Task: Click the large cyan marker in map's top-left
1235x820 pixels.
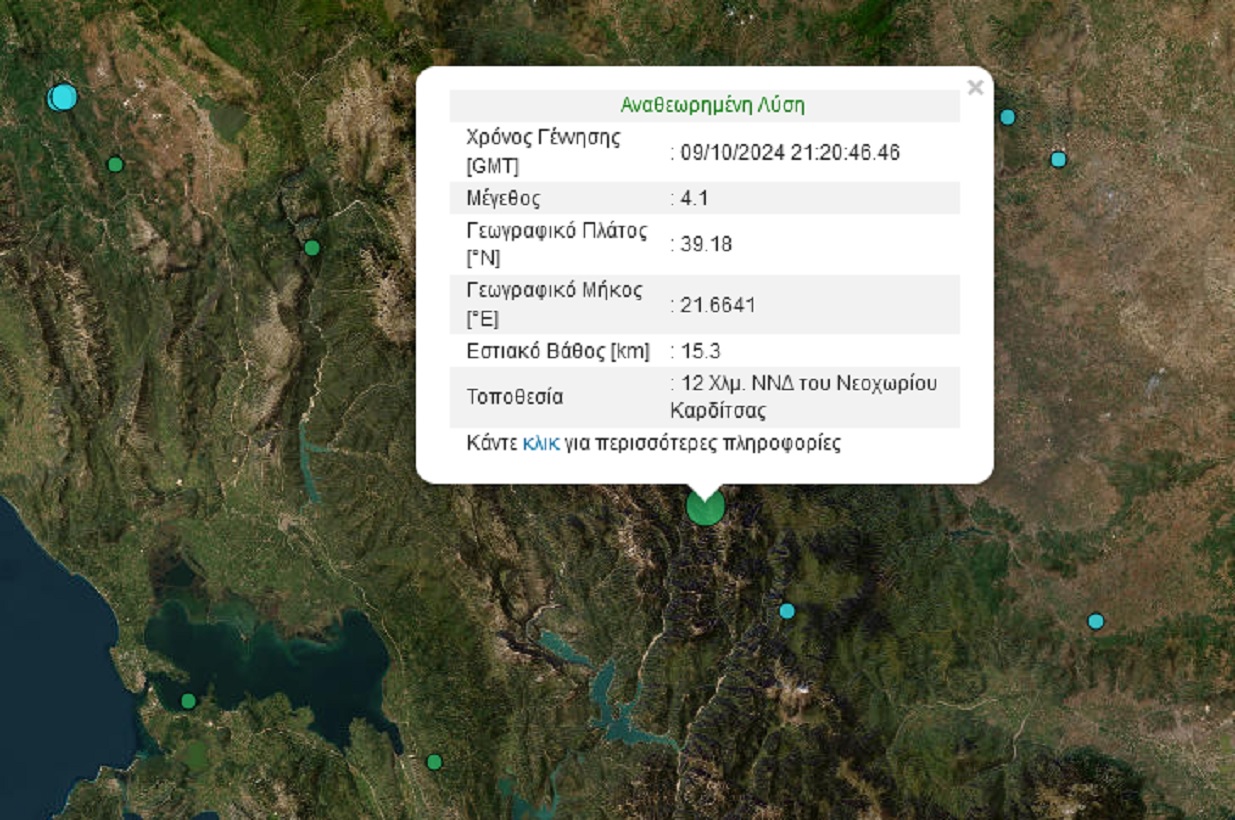Action: tap(63, 97)
